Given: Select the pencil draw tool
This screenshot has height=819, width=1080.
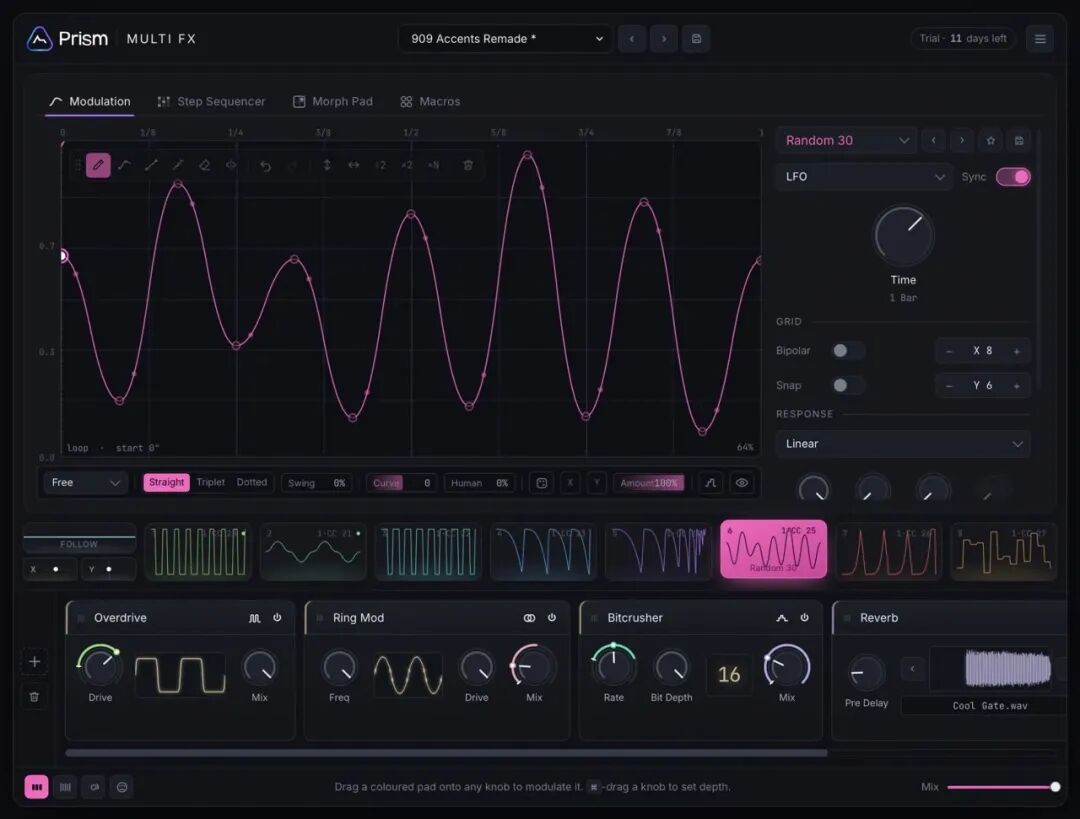Looking at the screenshot, I should 98,165.
